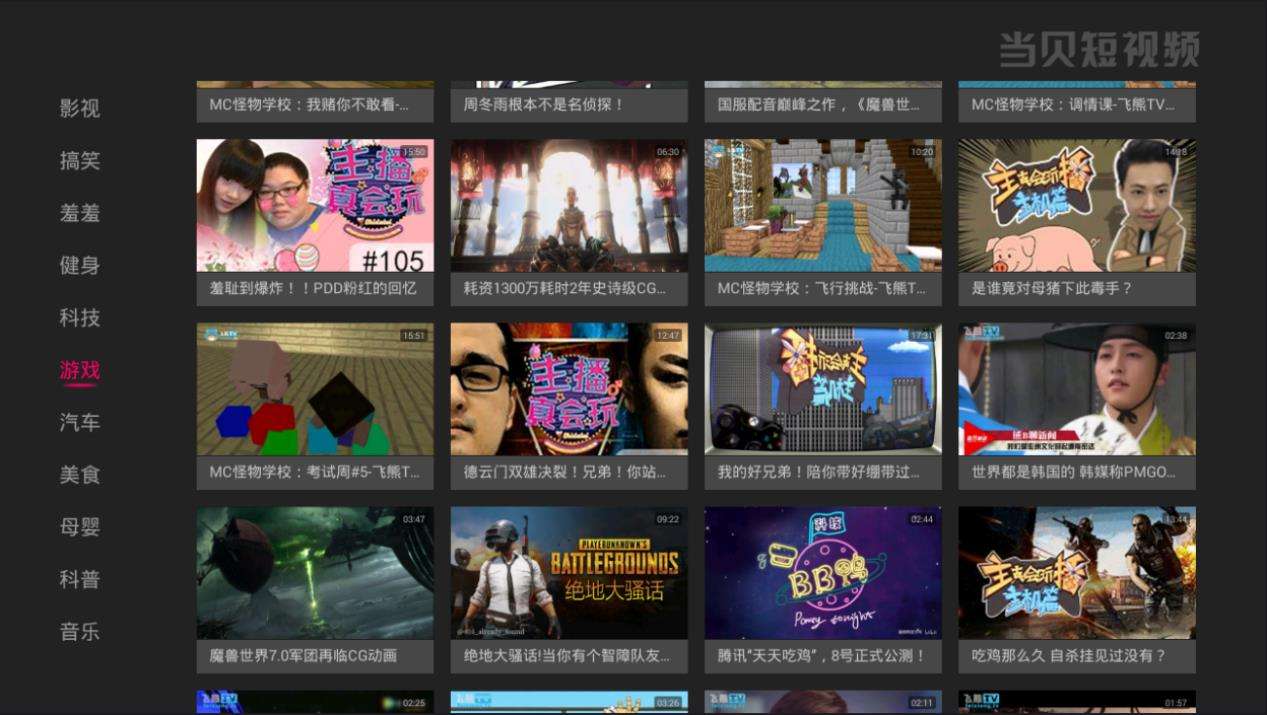Select the highlighted 游戏 category
This screenshot has width=1267, height=715.
click(x=80, y=370)
